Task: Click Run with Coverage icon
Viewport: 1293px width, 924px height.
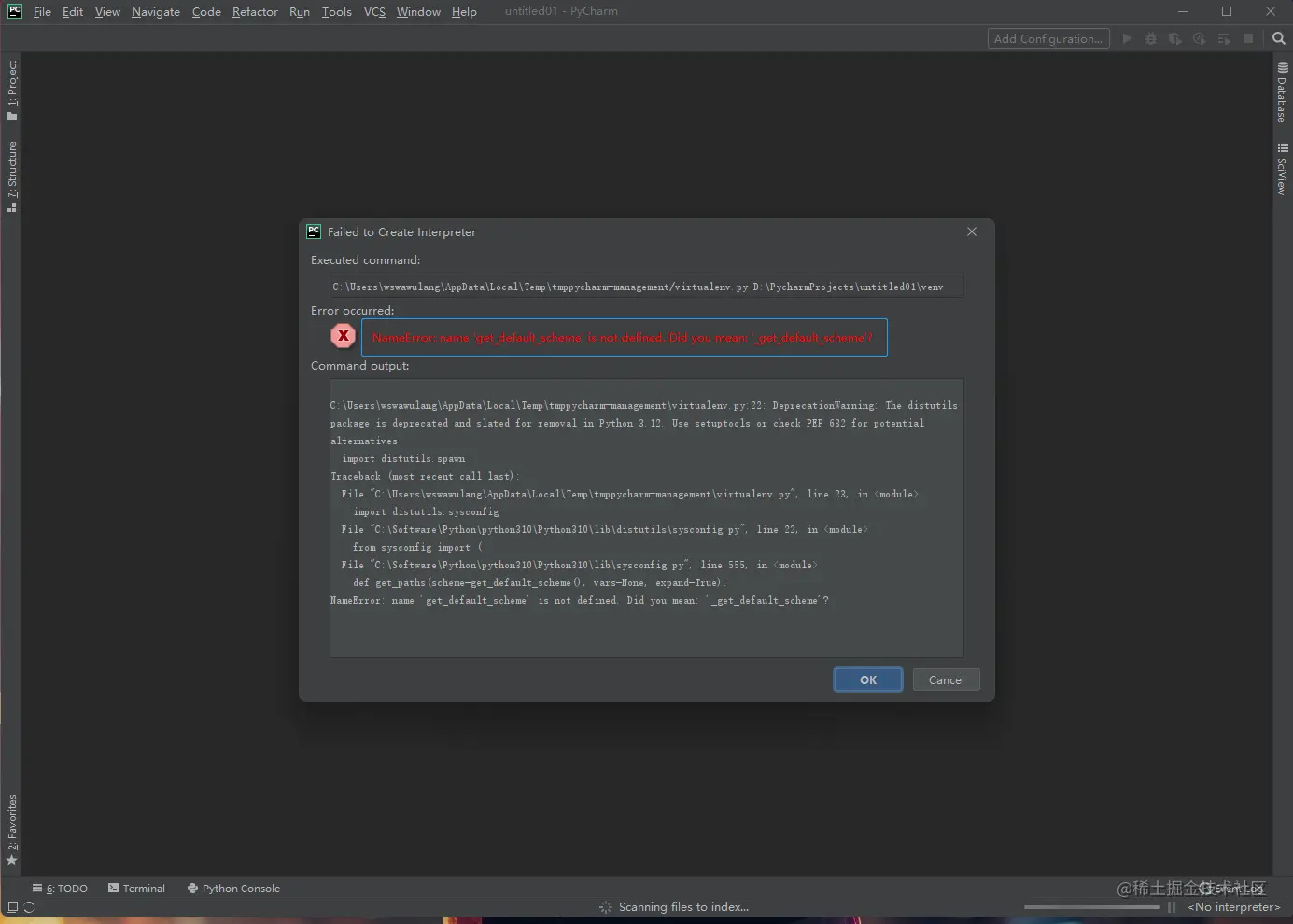Action: 1175,38
